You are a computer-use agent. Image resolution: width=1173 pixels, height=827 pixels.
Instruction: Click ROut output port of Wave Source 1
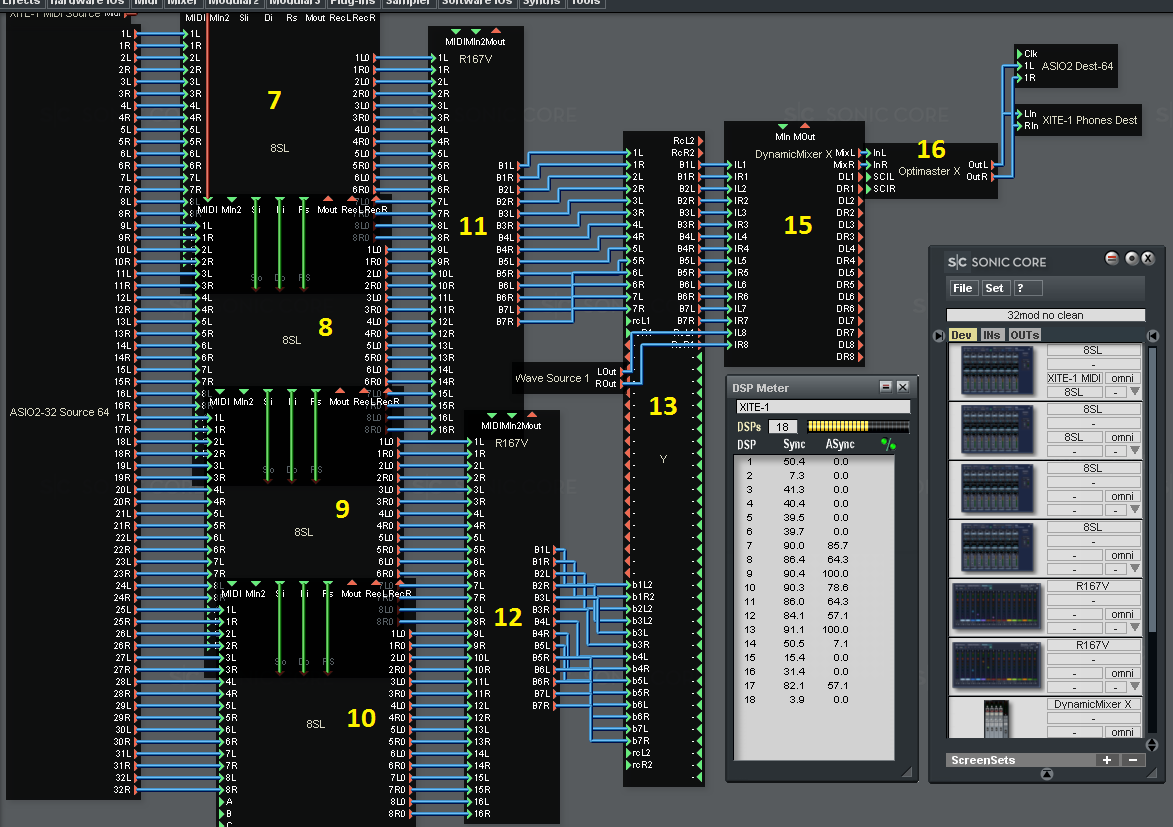pos(621,384)
